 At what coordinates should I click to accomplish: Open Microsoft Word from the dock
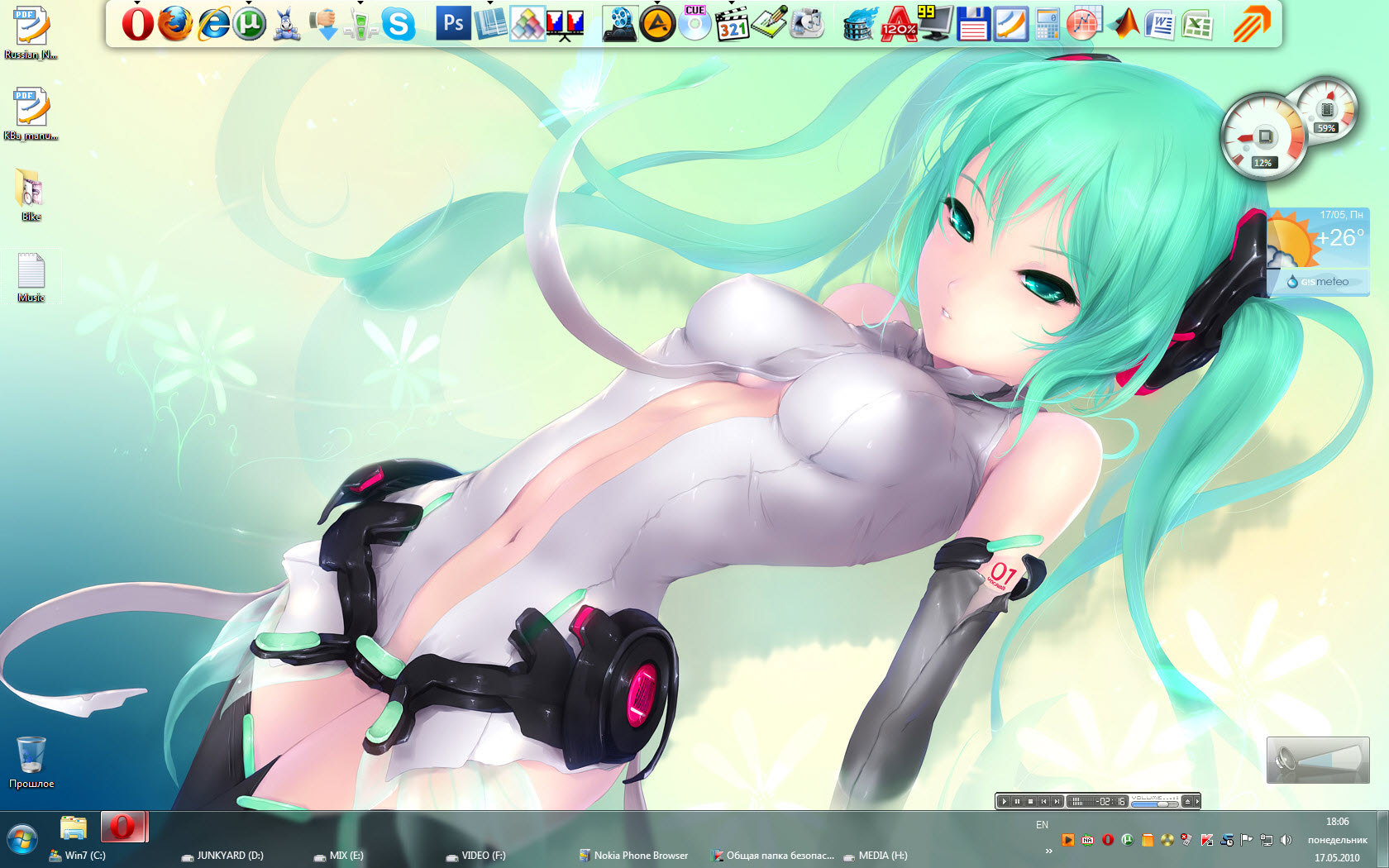(x=1160, y=25)
